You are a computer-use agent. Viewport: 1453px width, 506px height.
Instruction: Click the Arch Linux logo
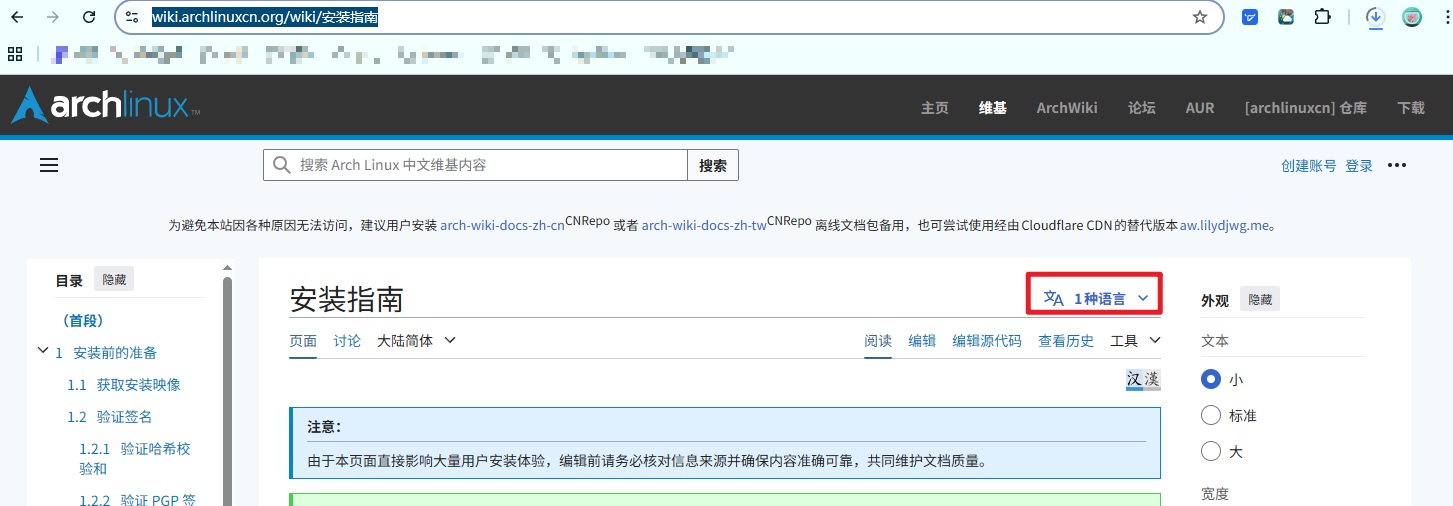pos(105,105)
